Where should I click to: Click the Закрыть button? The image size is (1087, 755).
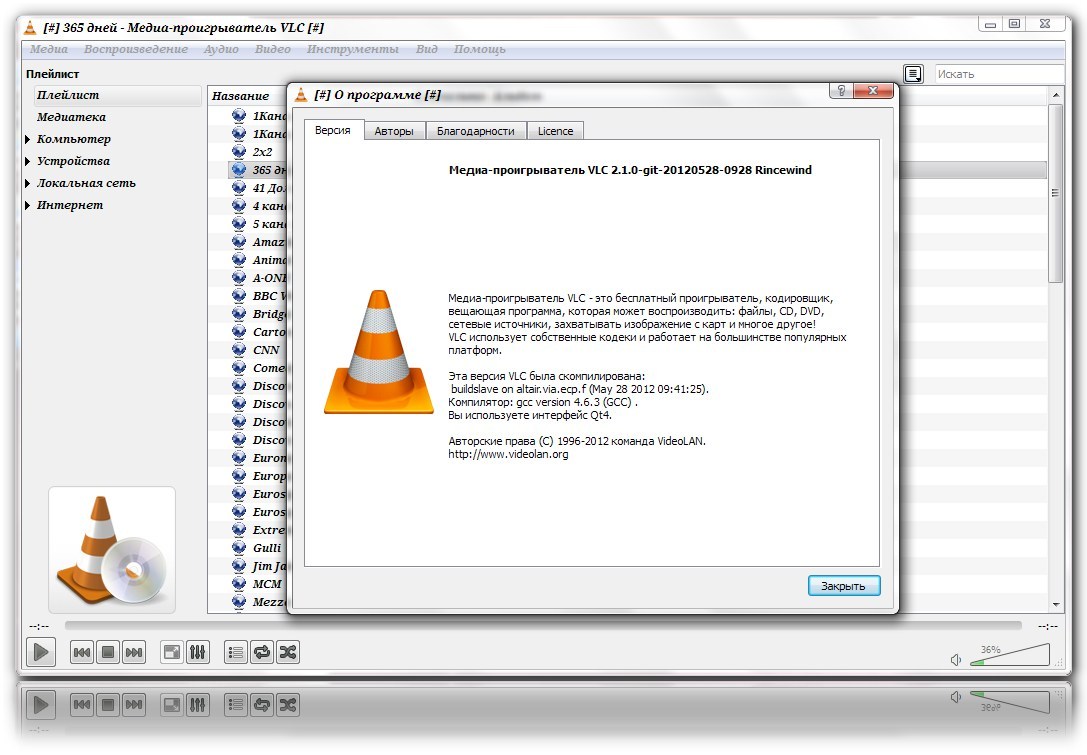click(843, 586)
